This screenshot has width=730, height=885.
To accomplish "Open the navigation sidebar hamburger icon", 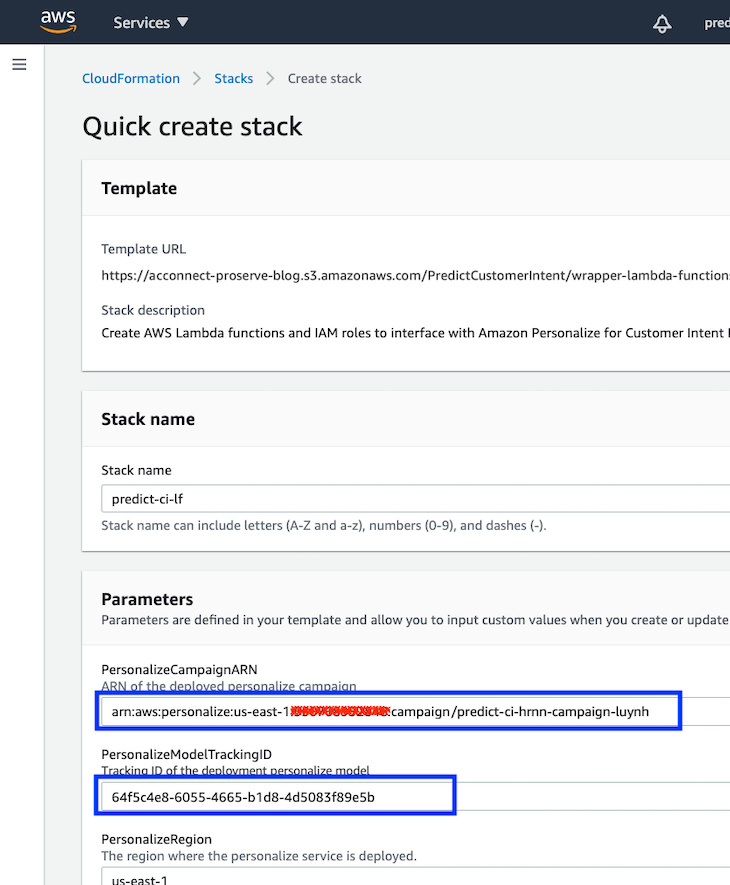I will (19, 63).
